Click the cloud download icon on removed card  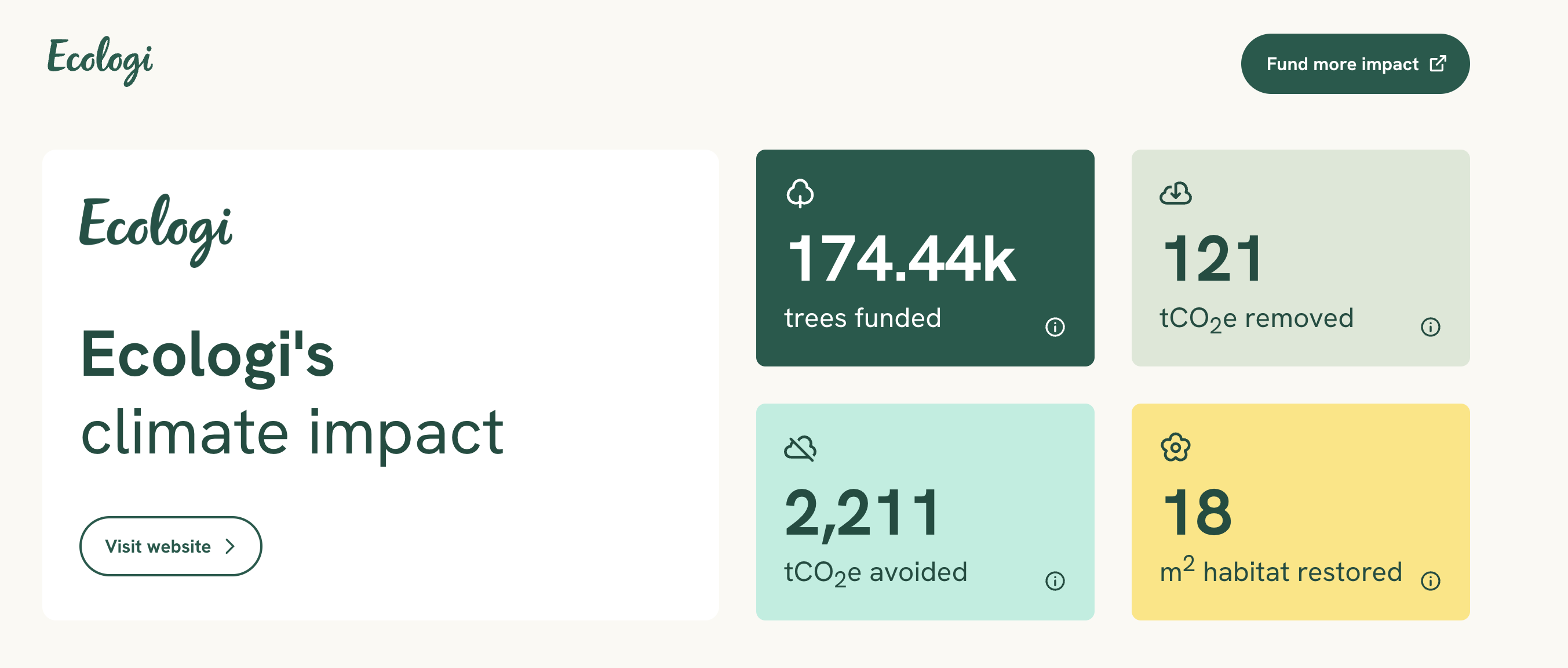coord(1175,194)
